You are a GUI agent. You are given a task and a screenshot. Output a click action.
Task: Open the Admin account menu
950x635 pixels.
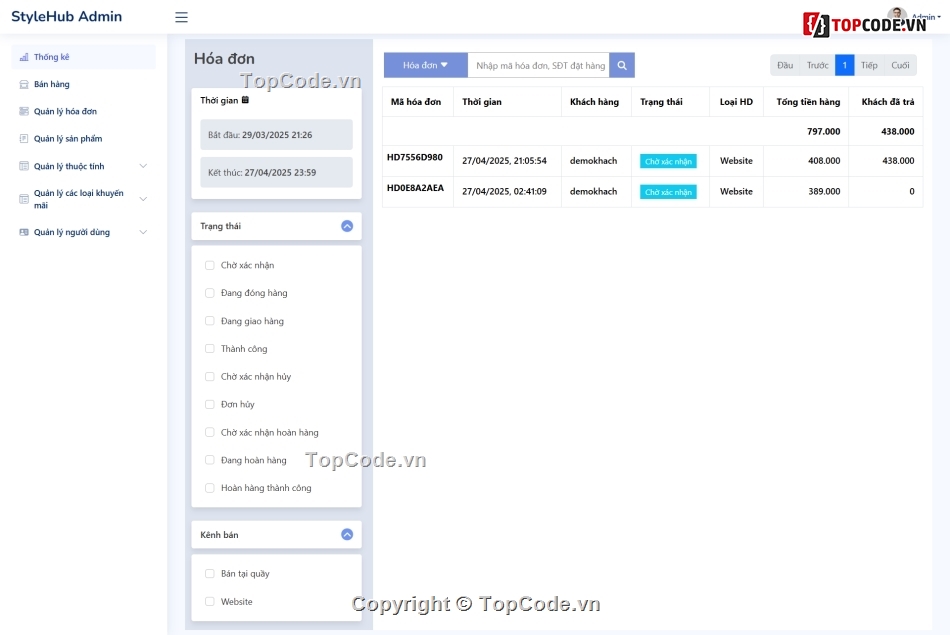click(925, 19)
